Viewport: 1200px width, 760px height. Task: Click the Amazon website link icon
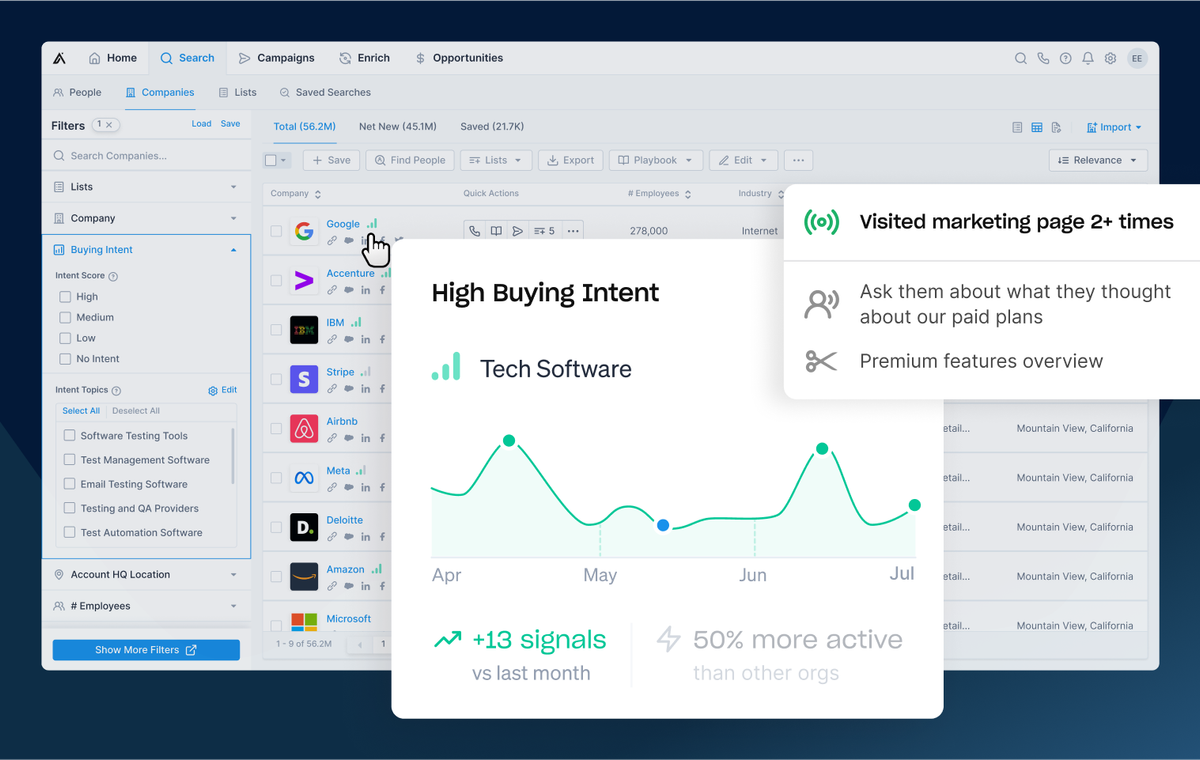tap(332, 585)
